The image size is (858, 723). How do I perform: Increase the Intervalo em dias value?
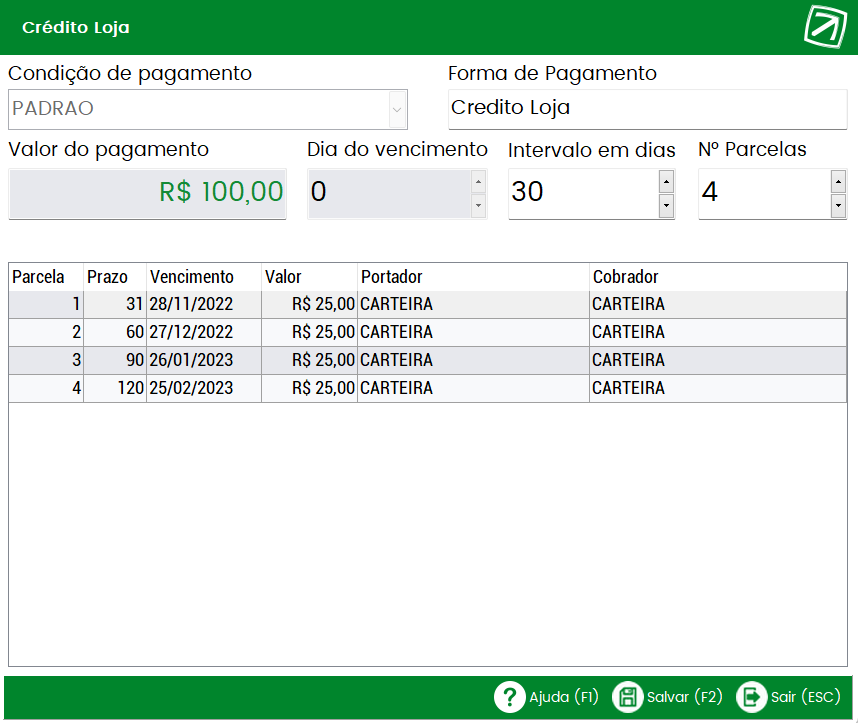tap(666, 181)
